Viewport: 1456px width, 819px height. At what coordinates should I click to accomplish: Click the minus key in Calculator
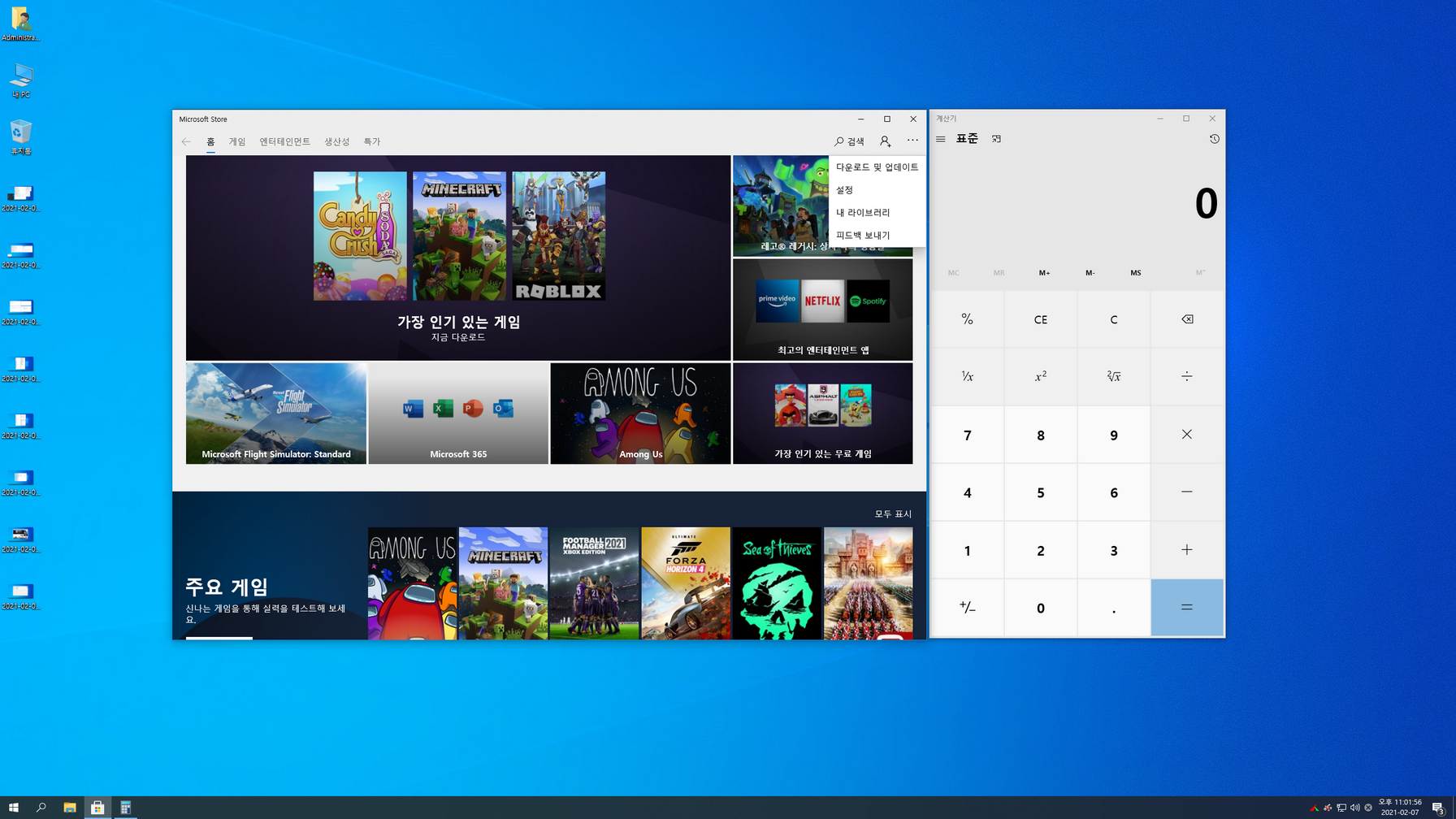(1187, 492)
